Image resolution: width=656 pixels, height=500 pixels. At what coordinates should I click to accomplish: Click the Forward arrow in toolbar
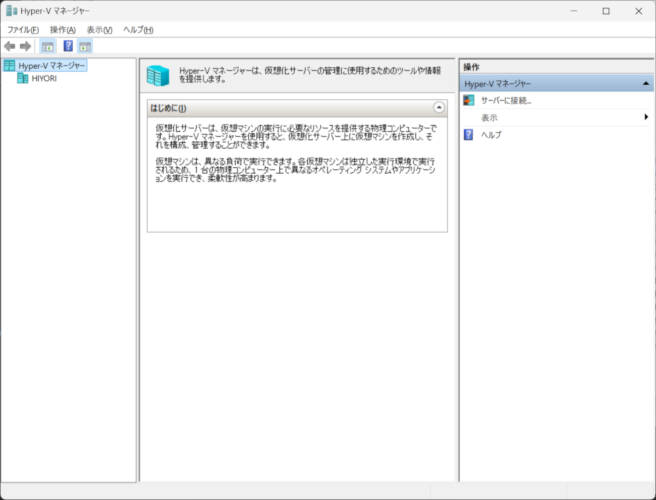click(x=26, y=46)
